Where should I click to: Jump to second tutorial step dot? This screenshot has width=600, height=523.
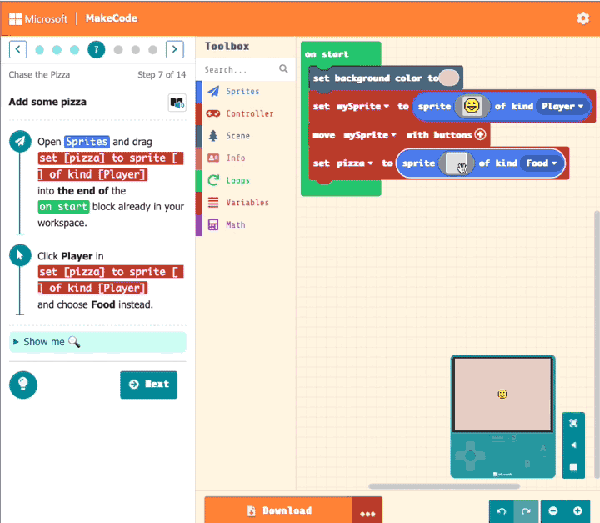[x=57, y=50]
